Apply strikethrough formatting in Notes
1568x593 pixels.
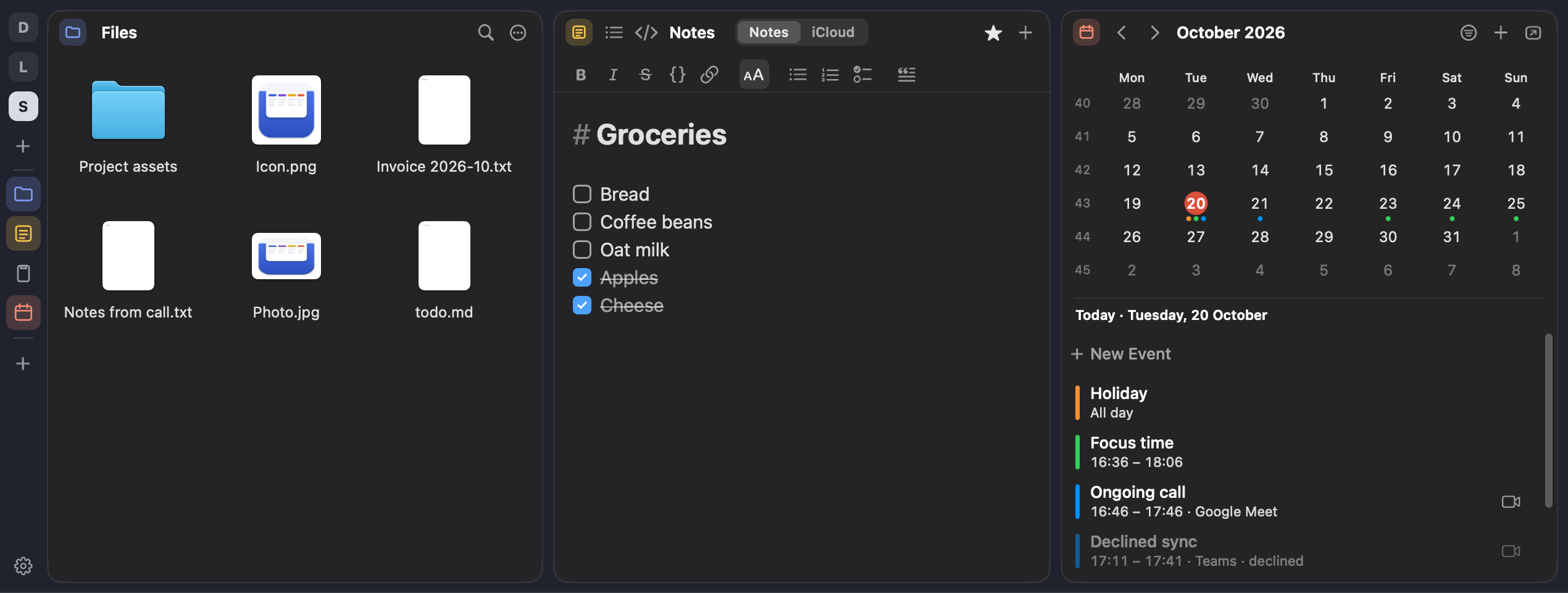[645, 75]
